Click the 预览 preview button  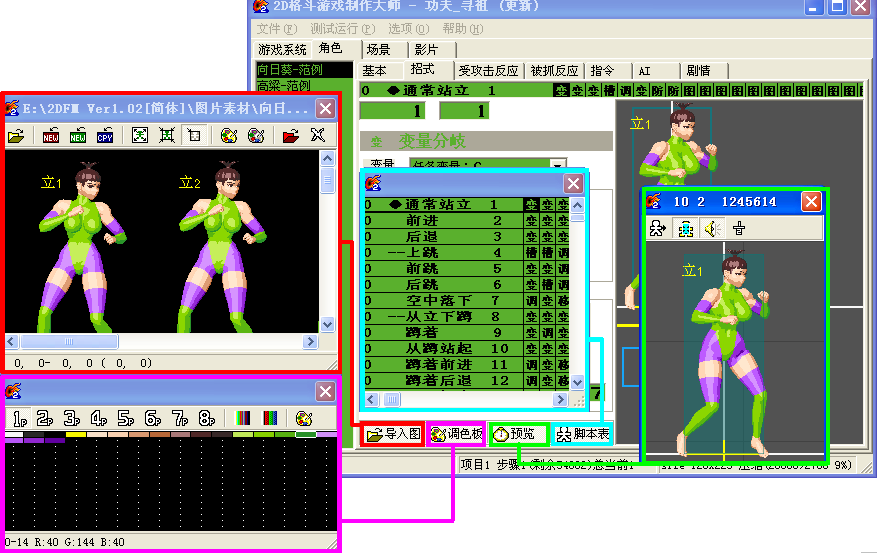coord(519,435)
